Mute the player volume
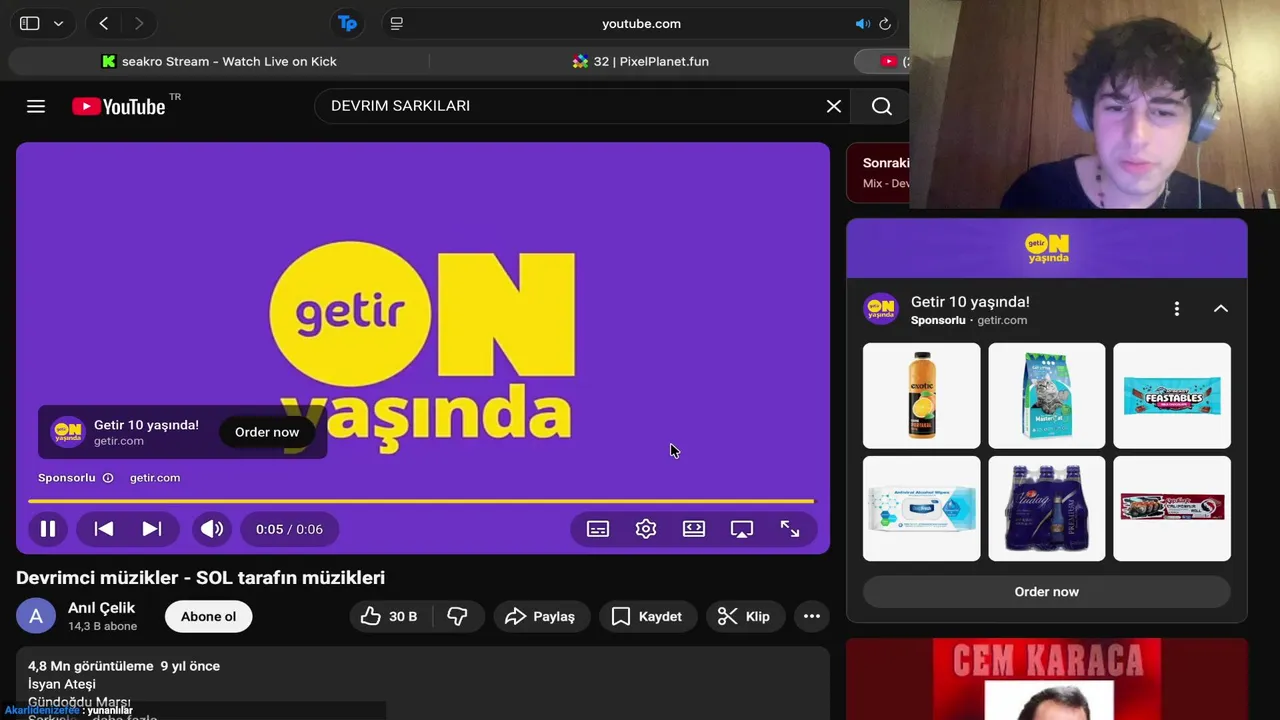1280x720 pixels. click(x=212, y=529)
